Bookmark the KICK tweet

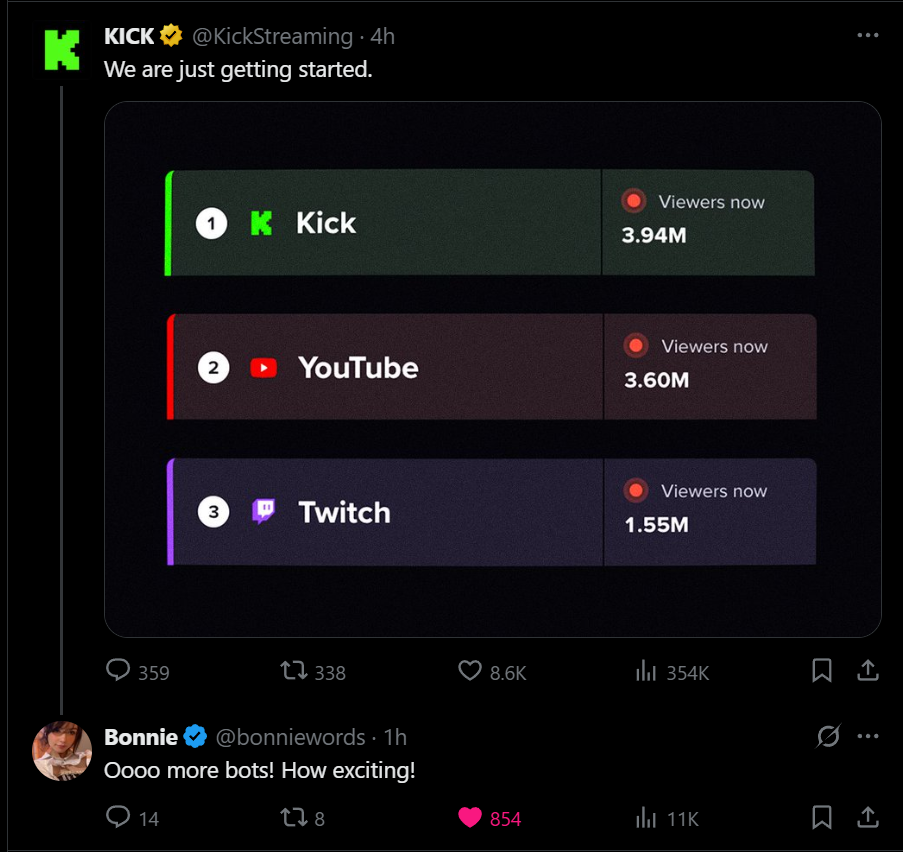pos(822,670)
